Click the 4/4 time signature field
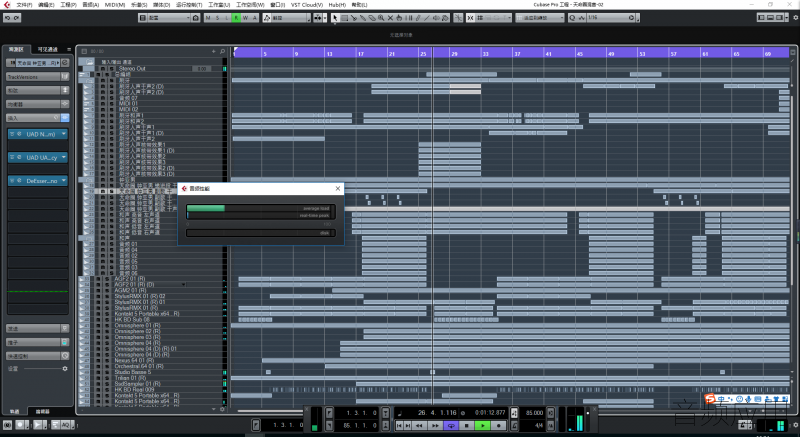 [x=539, y=425]
